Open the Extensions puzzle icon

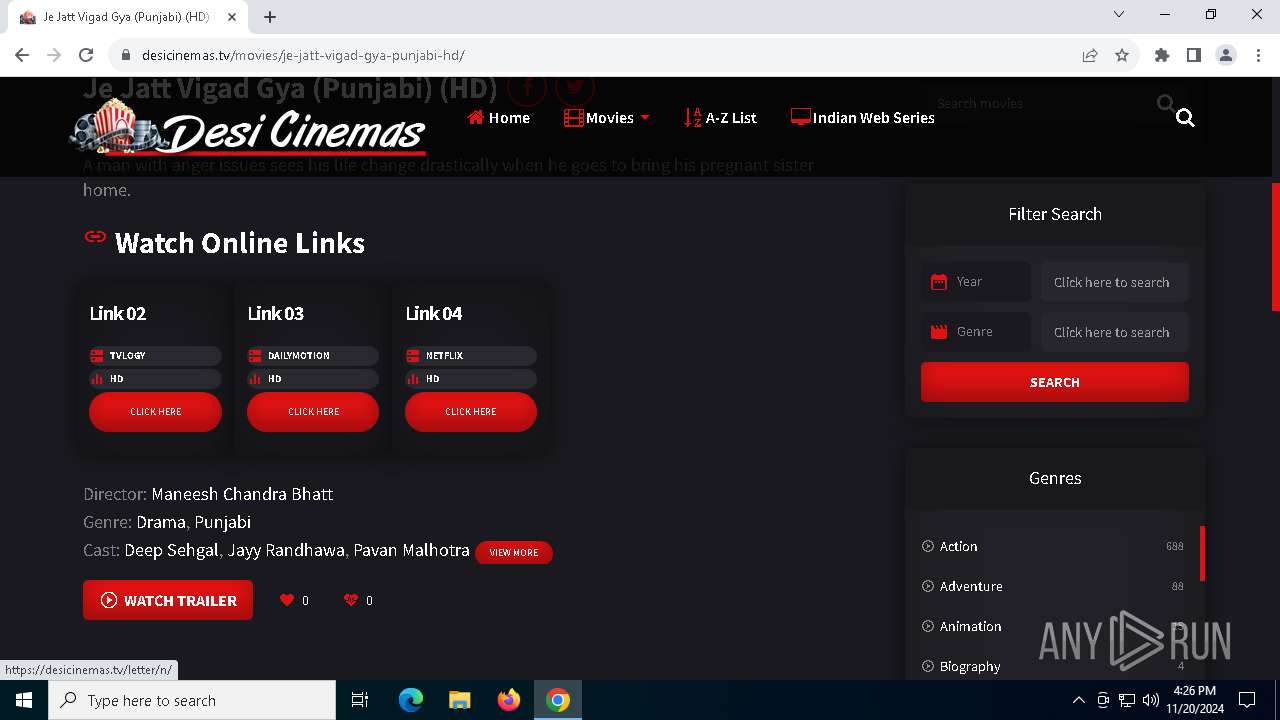point(1162,56)
